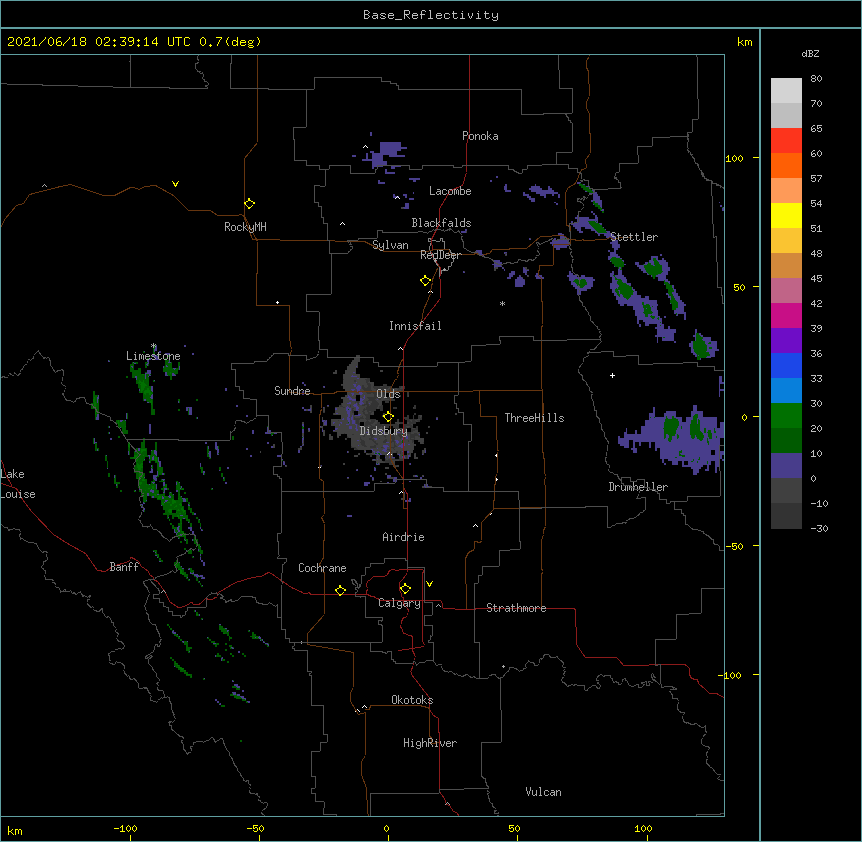Click the Airdrie city label
862x842 pixels.
click(404, 537)
